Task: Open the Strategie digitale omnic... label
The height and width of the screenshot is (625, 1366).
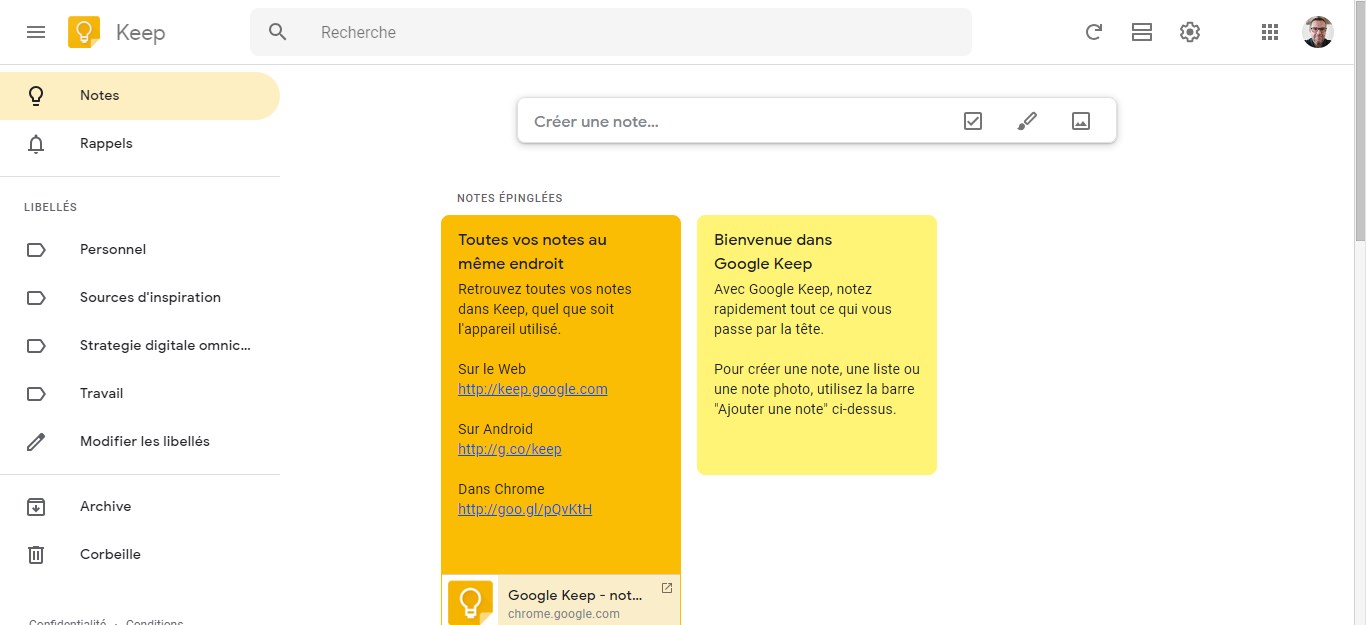Action: (x=140, y=346)
